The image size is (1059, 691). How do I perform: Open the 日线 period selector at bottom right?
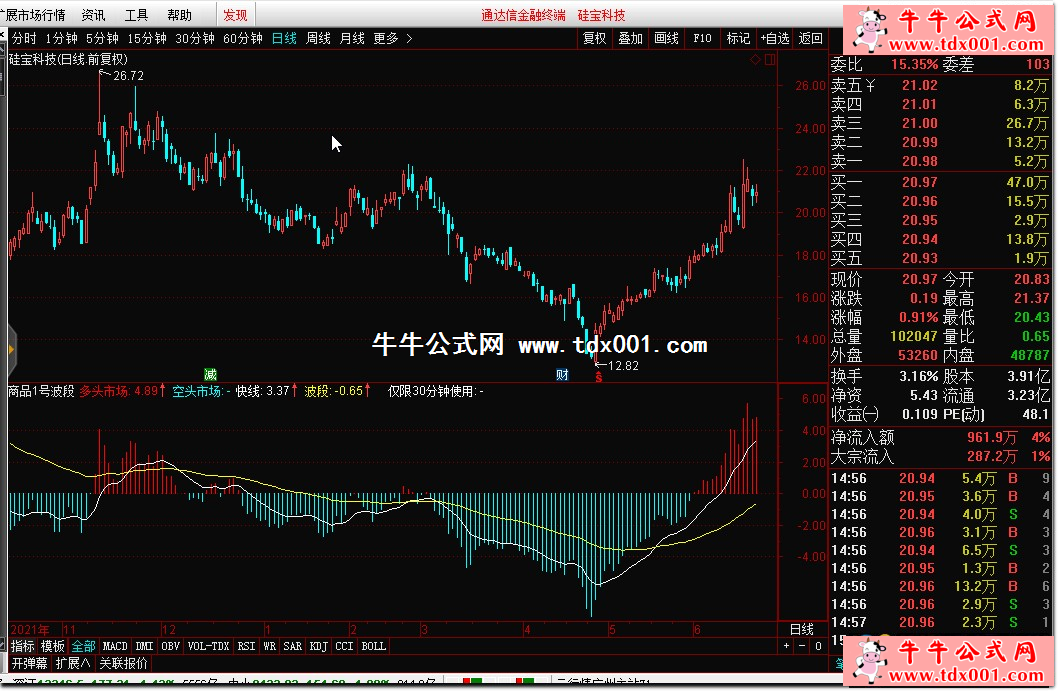click(801, 629)
